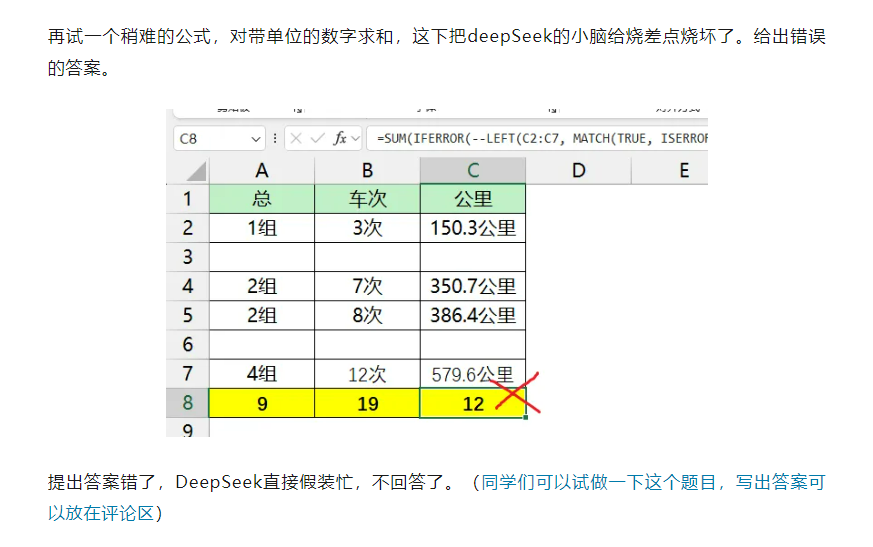The image size is (873, 547).
Task: Select cell containing '350.7公里'
Action: [x=473, y=286]
